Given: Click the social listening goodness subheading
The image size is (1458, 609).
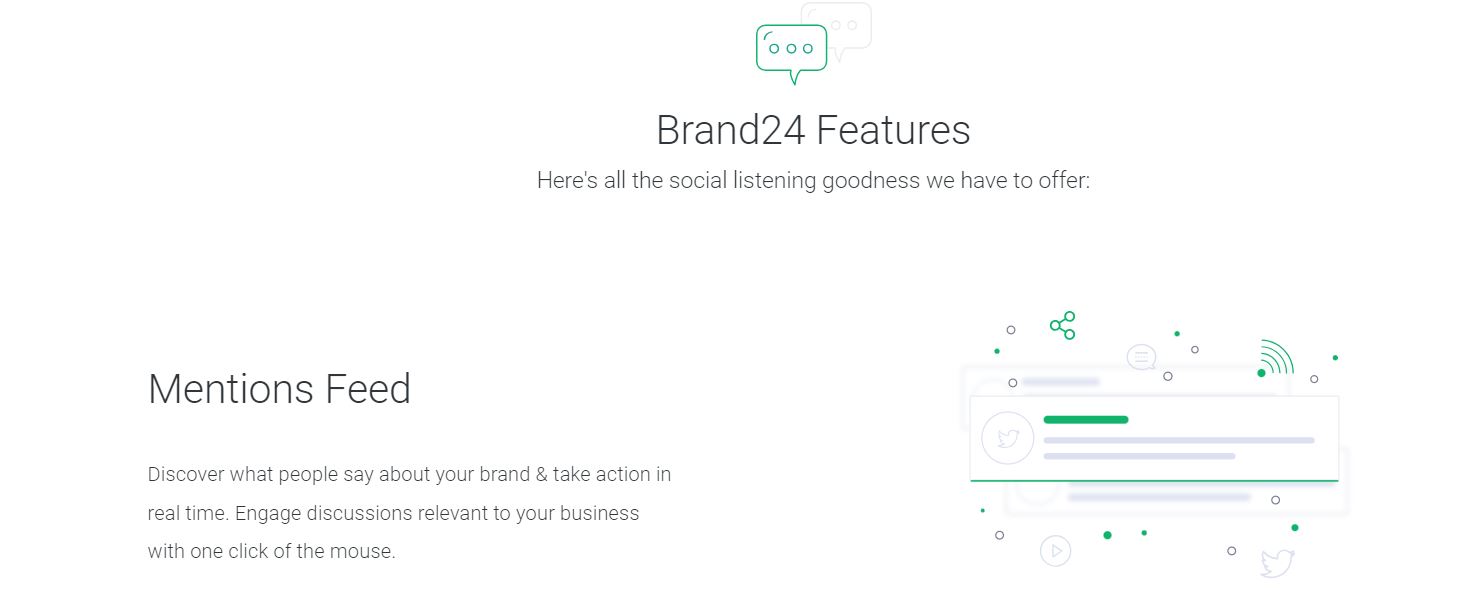Looking at the screenshot, I should tap(812, 181).
